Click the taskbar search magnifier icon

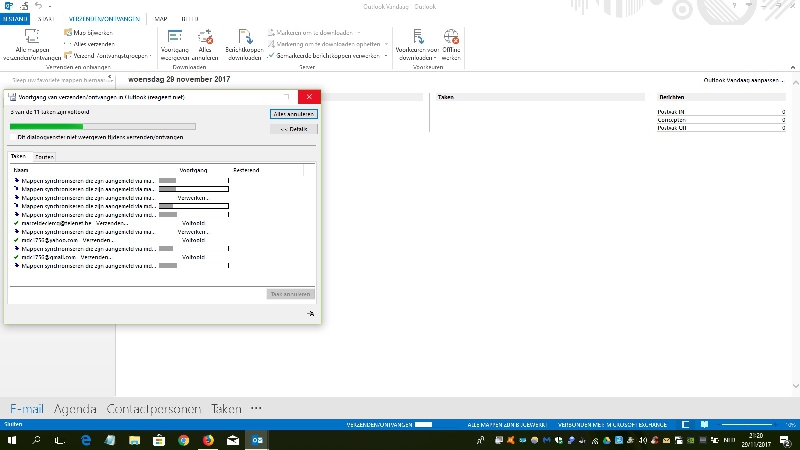pos(36,440)
